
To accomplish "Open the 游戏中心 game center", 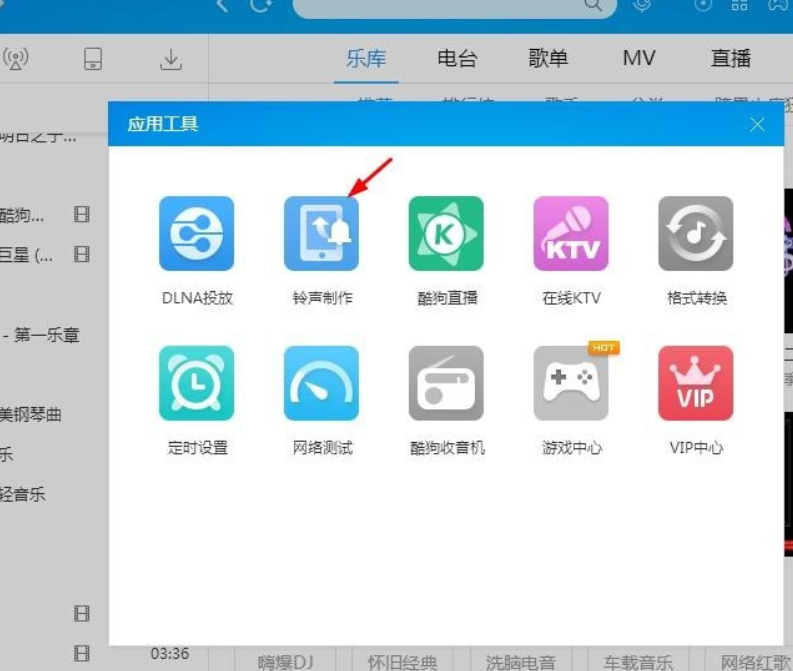I will coord(571,383).
